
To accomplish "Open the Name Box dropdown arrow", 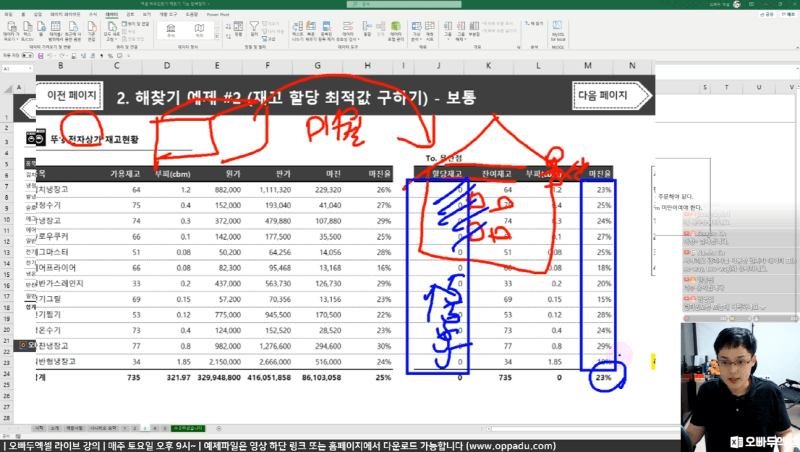I will point(30,68).
